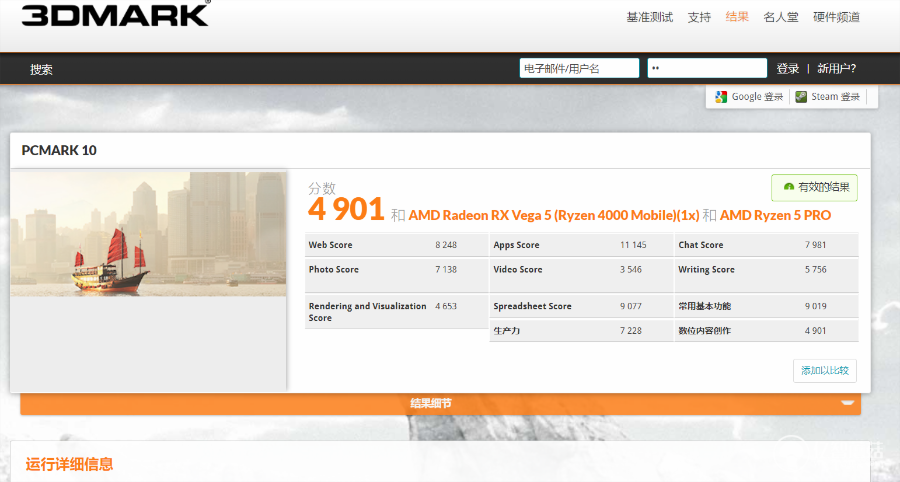Click the value 9 019

(816, 306)
